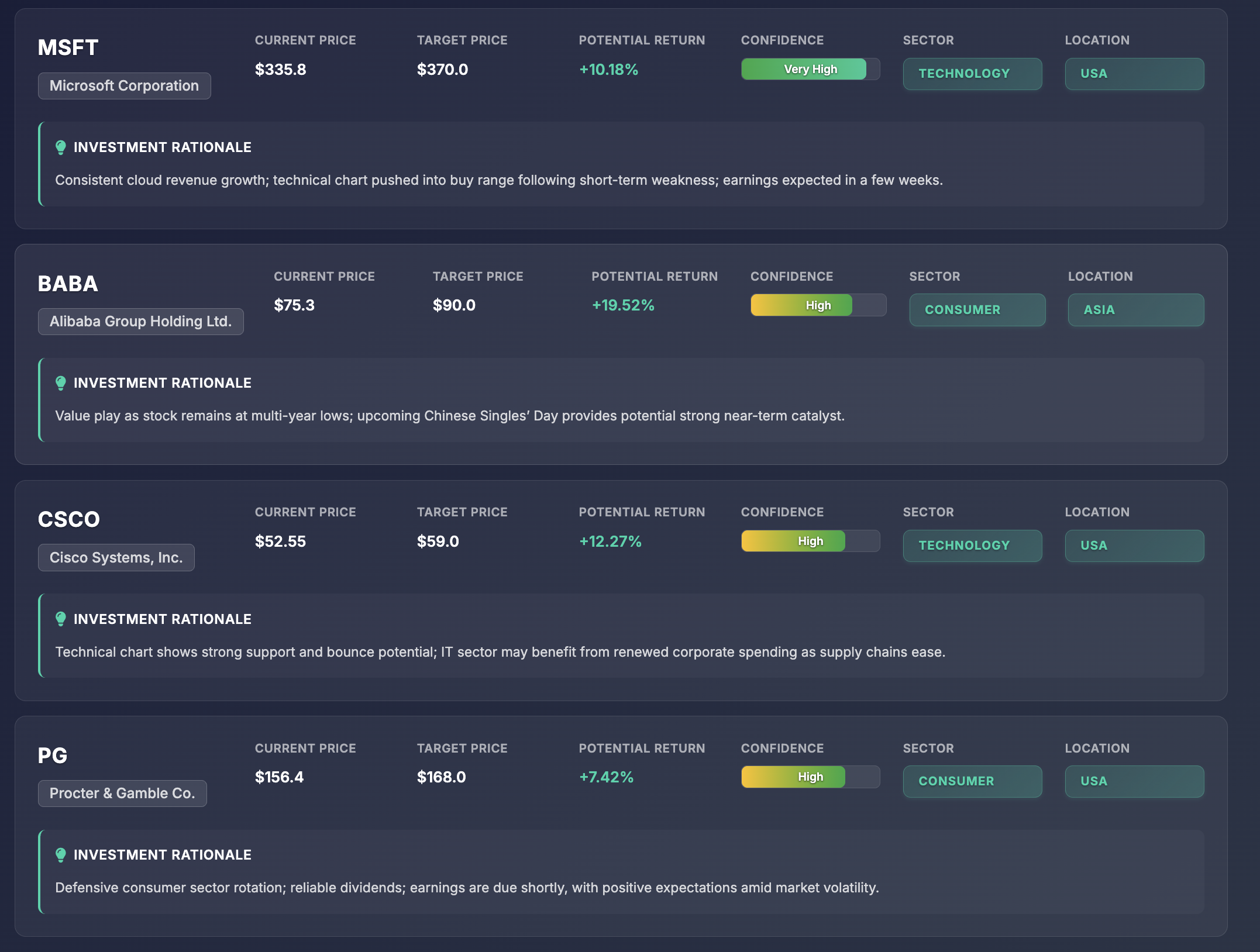Click the USA location badge on PG card
This screenshot has width=1260, height=952.
coord(1134,781)
